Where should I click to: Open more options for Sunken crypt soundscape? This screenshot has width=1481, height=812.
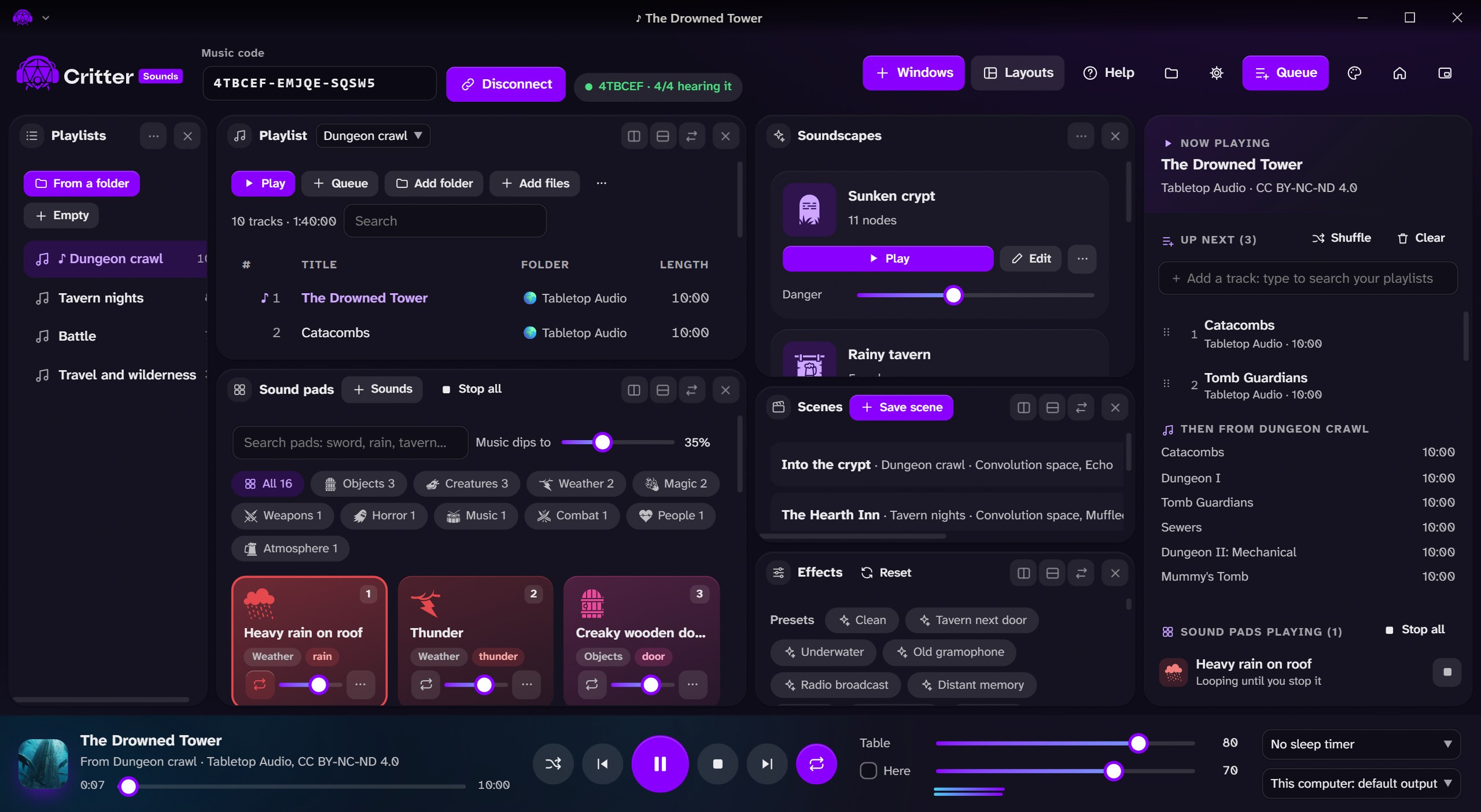click(1082, 259)
